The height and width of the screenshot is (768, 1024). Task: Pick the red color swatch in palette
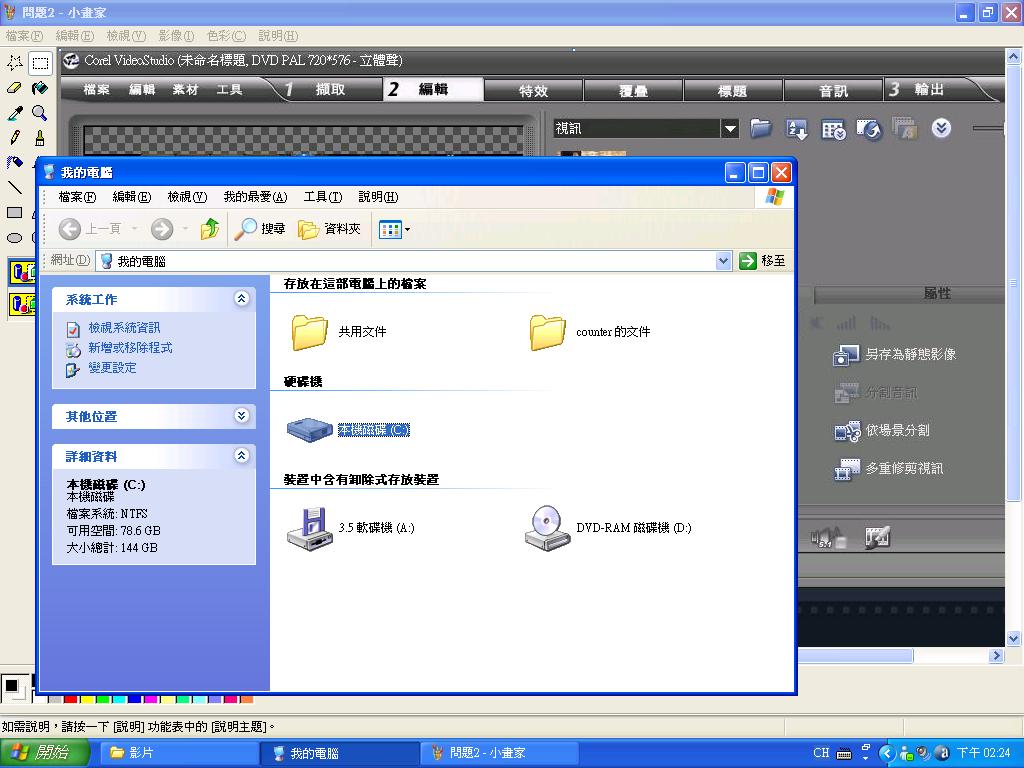(71, 699)
